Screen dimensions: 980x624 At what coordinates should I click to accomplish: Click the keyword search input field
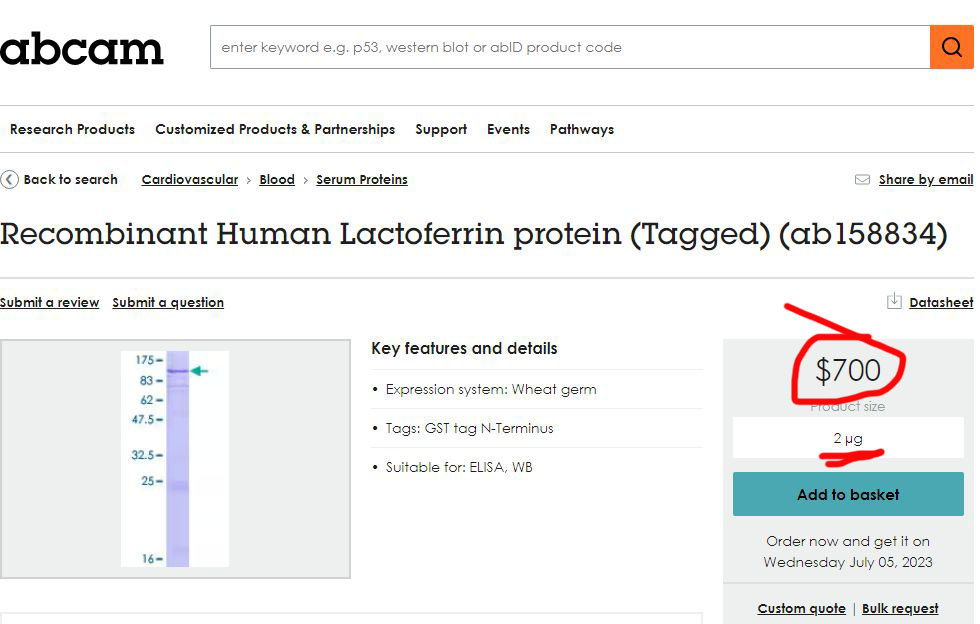point(570,47)
